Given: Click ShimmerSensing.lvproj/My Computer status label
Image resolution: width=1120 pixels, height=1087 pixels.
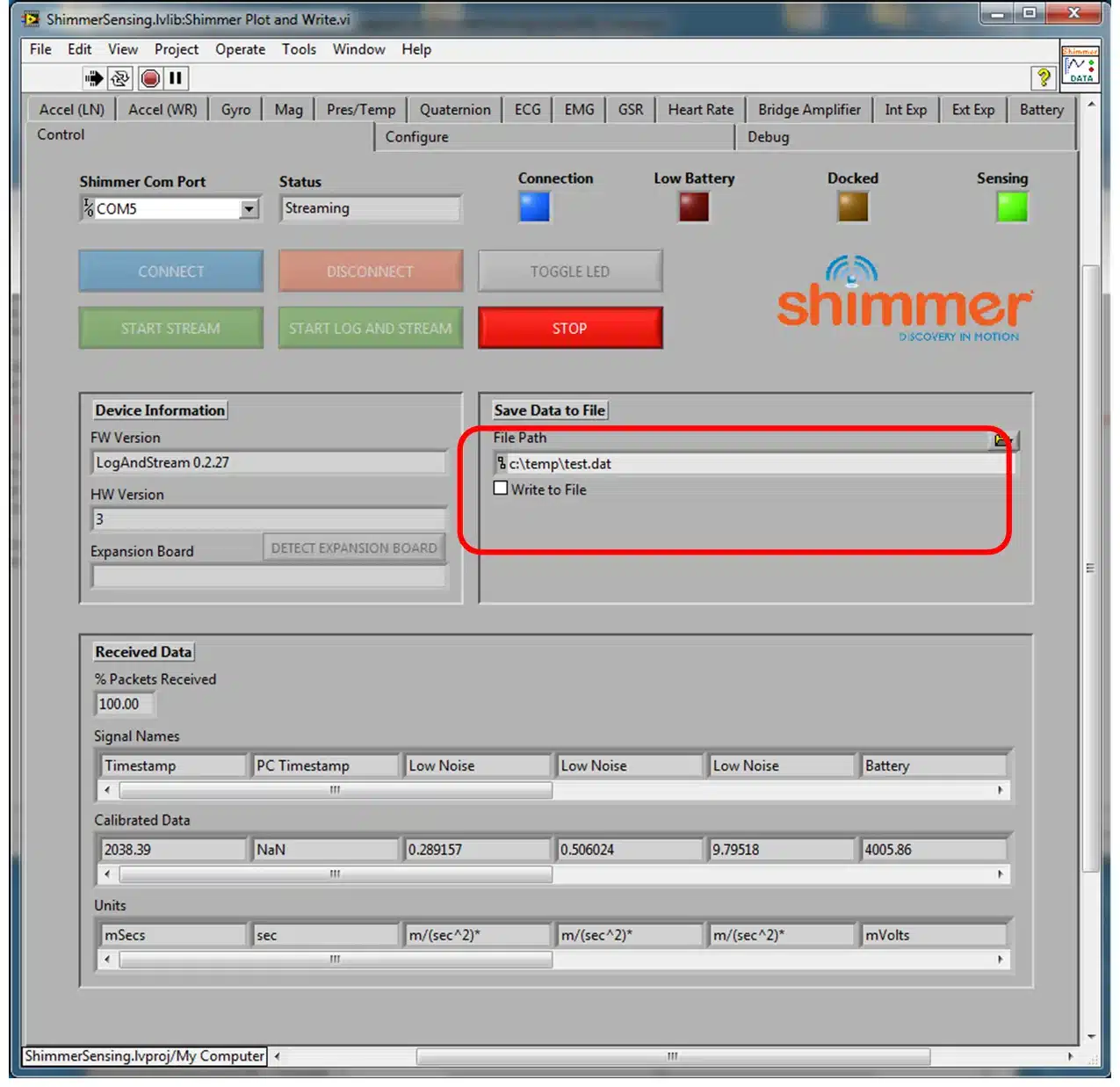Looking at the screenshot, I should click(145, 1055).
